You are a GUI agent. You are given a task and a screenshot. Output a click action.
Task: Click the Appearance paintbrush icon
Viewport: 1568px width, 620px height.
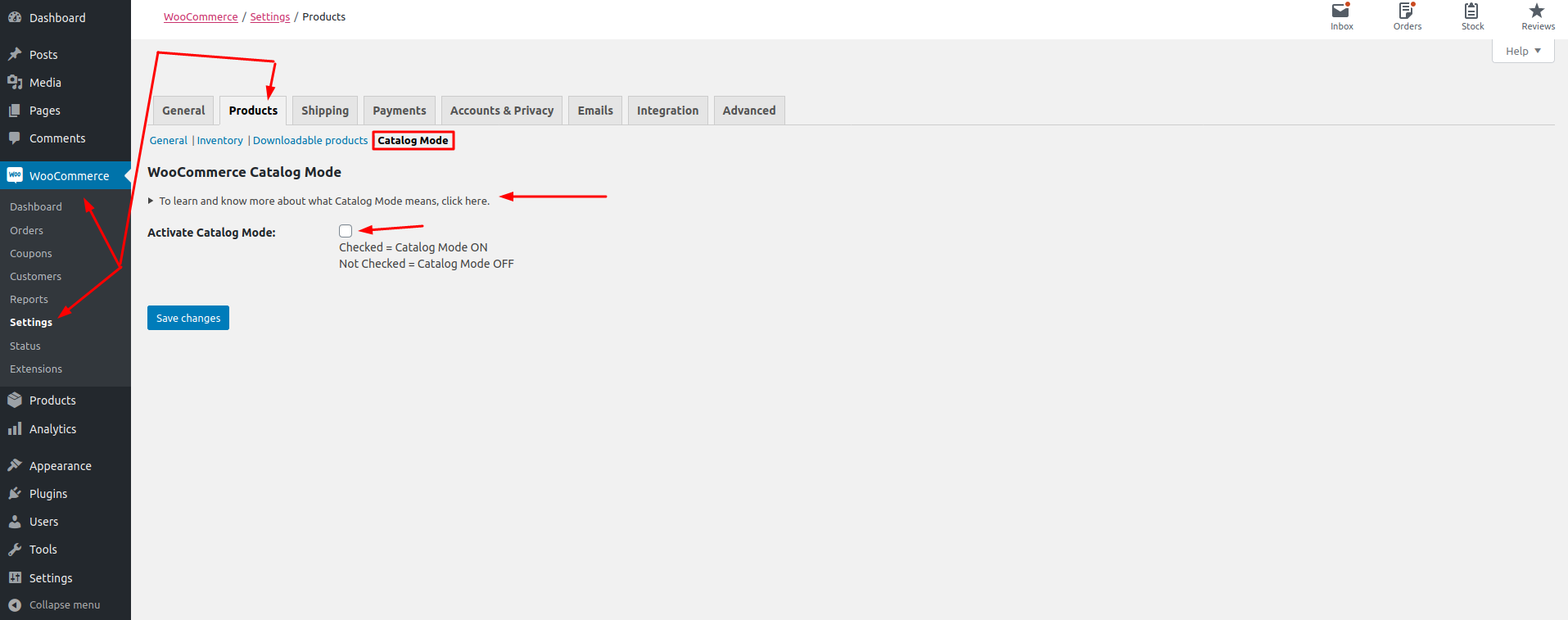(x=15, y=465)
